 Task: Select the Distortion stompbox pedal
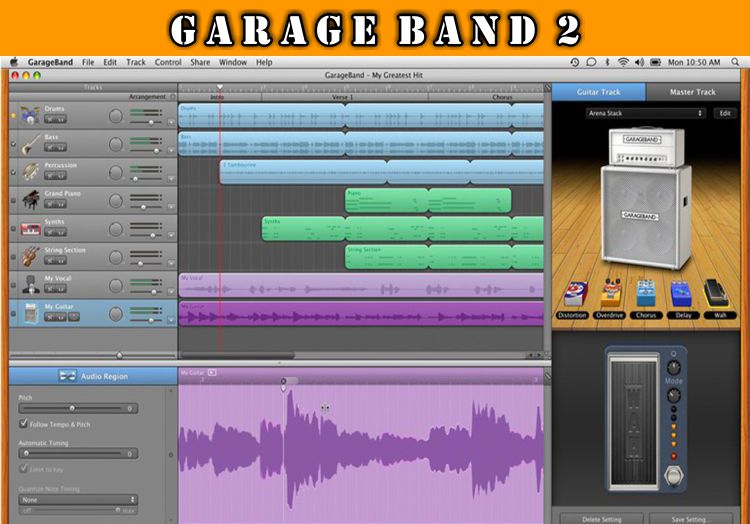[575, 294]
